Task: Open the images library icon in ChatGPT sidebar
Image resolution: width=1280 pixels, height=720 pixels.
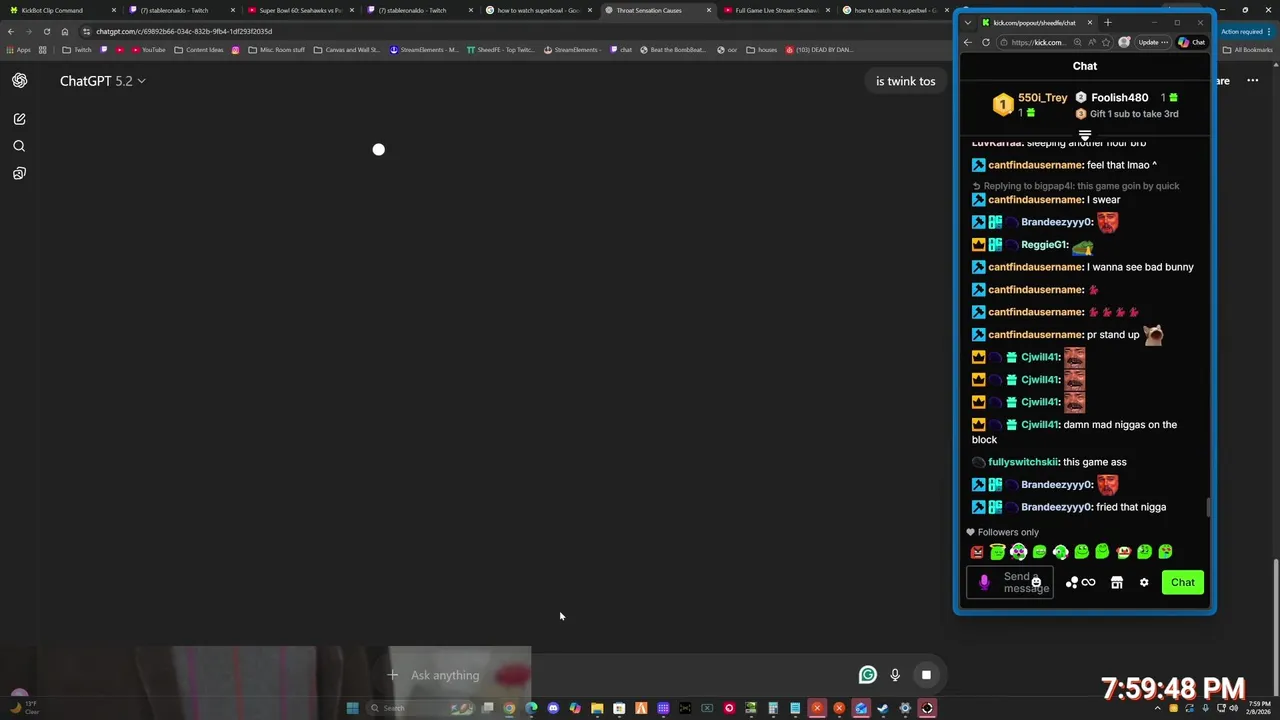Action: pyautogui.click(x=19, y=173)
